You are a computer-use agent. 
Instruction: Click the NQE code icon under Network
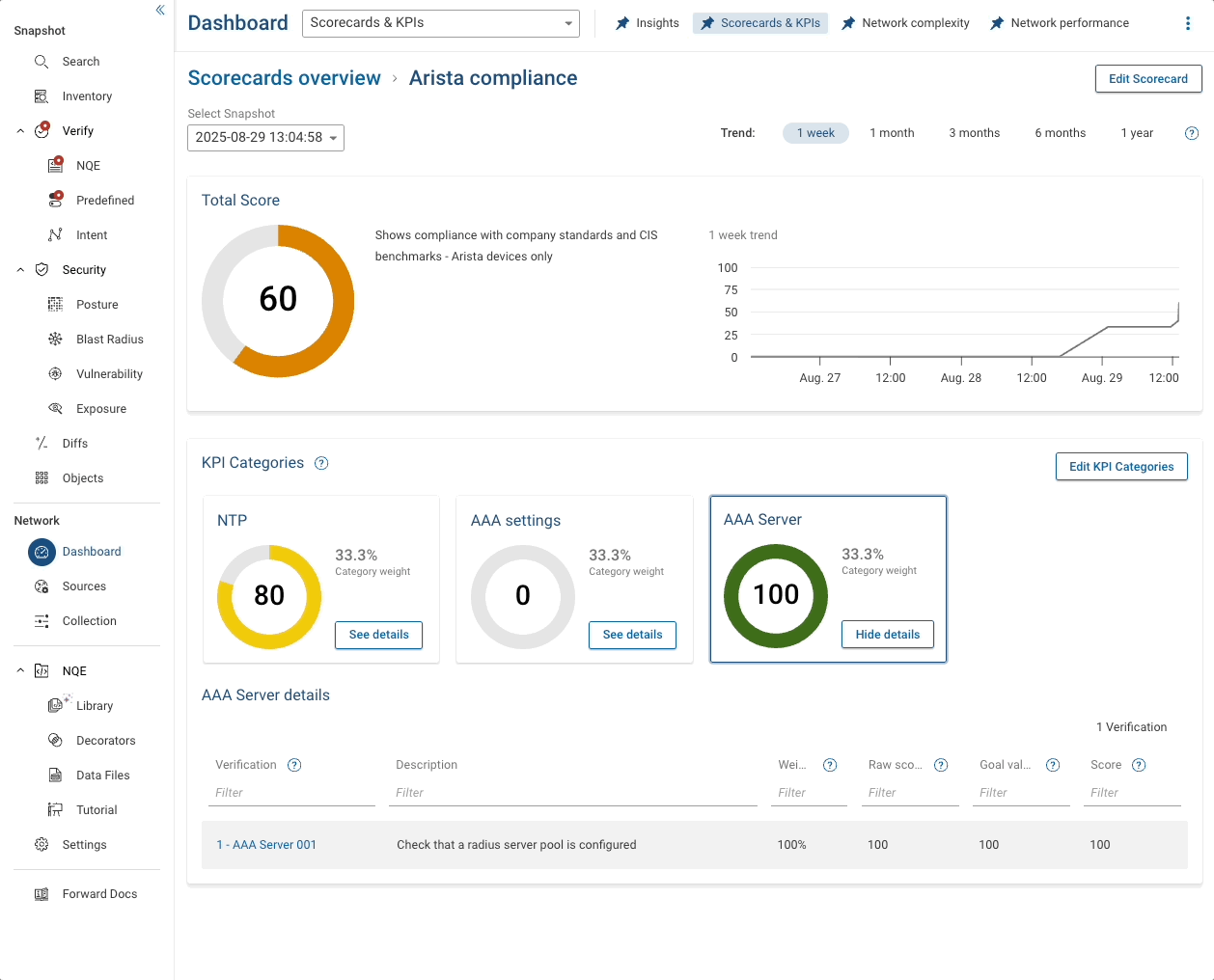coord(41,671)
